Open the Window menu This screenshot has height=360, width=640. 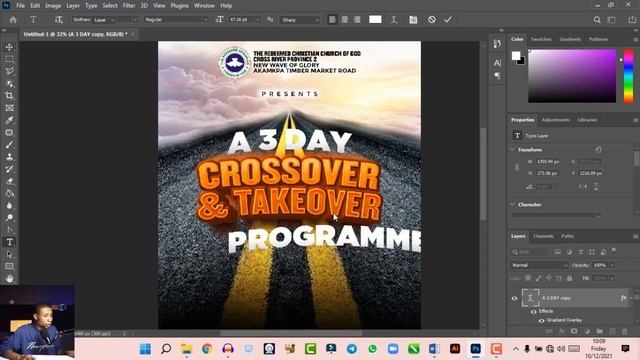pyautogui.click(x=204, y=6)
